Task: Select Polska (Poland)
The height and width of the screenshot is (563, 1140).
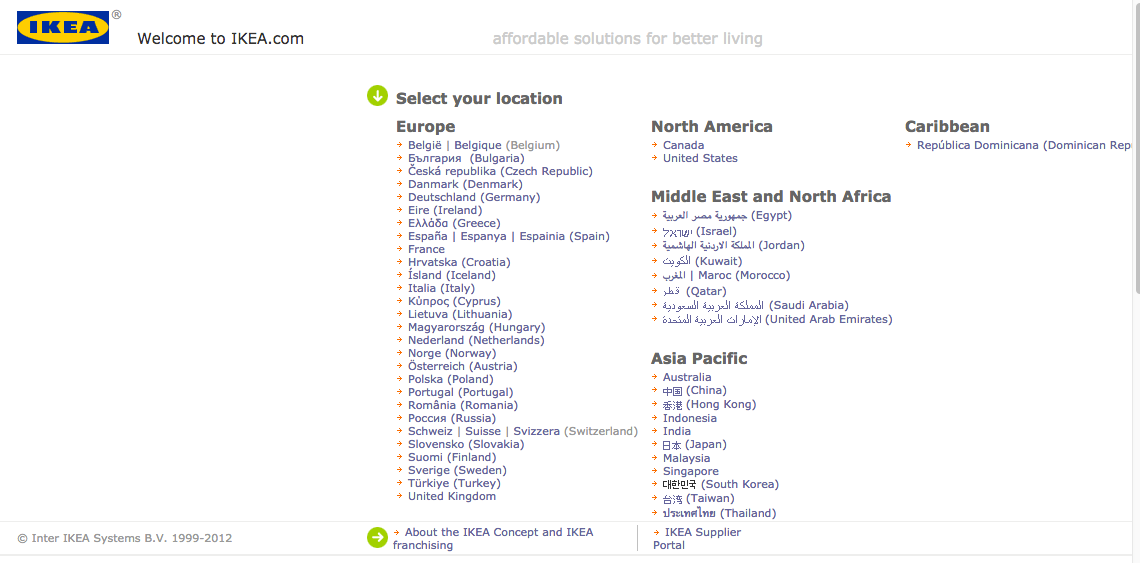Action: click(451, 380)
